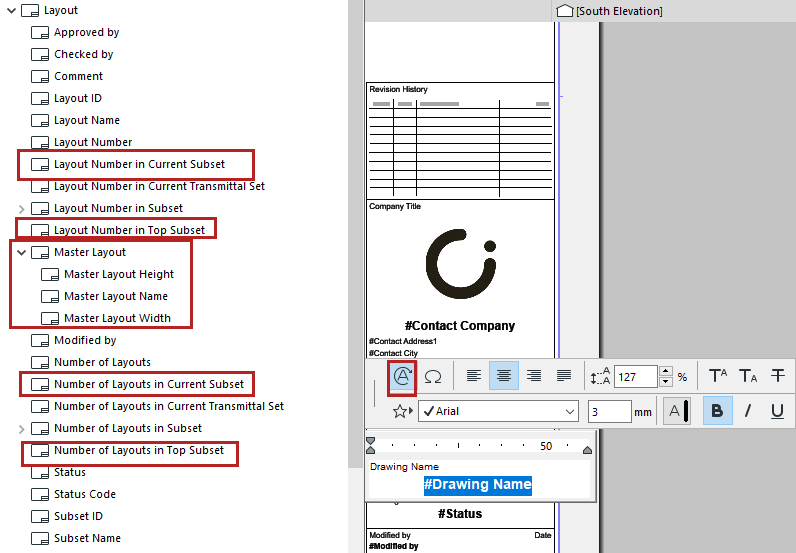Collapse the Master Layout group
Screen dimensions: 796x553
pos(21,252)
